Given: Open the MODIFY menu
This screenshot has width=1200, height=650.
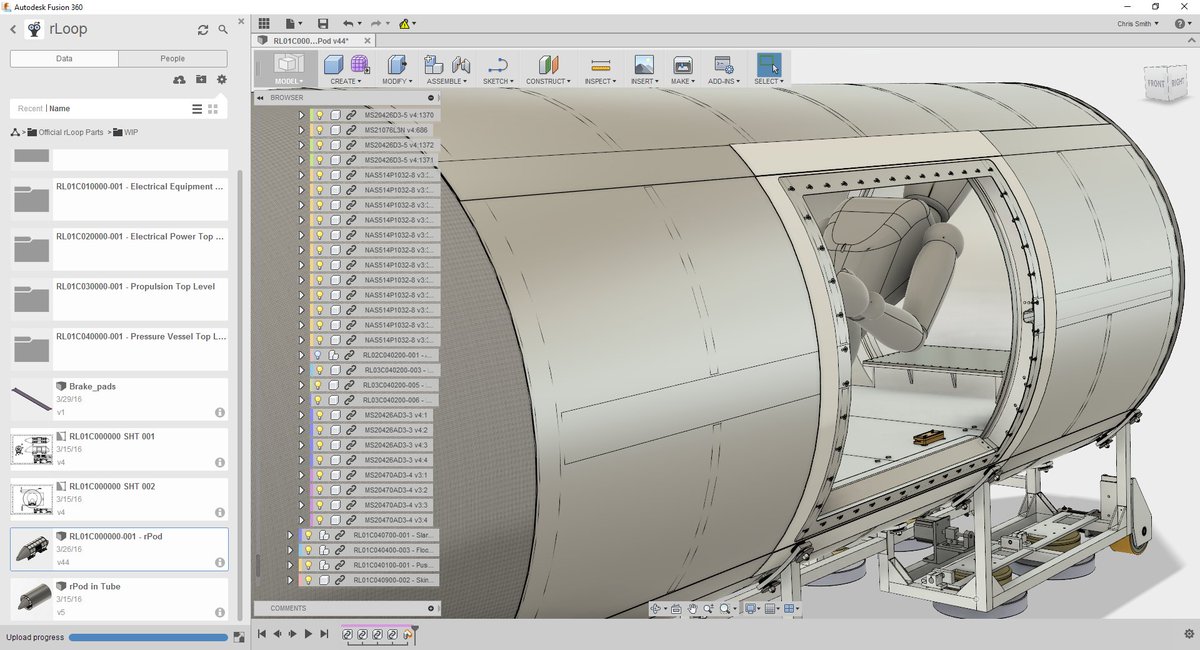Looking at the screenshot, I should pyautogui.click(x=398, y=81).
